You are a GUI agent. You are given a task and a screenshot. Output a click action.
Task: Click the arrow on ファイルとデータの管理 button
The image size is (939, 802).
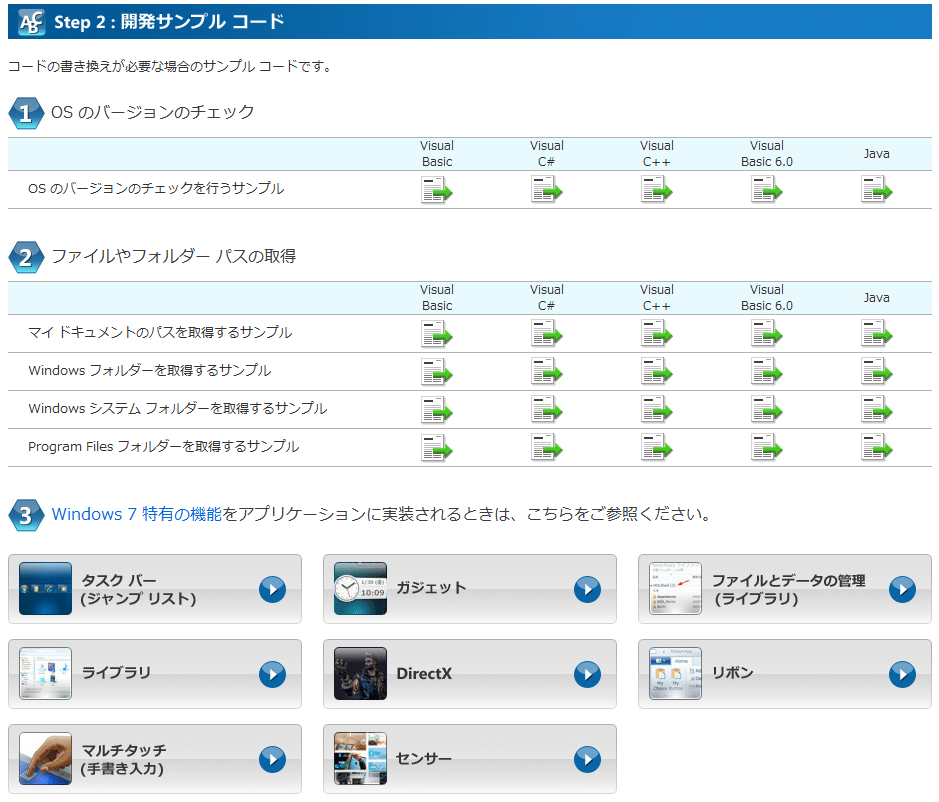click(x=902, y=589)
